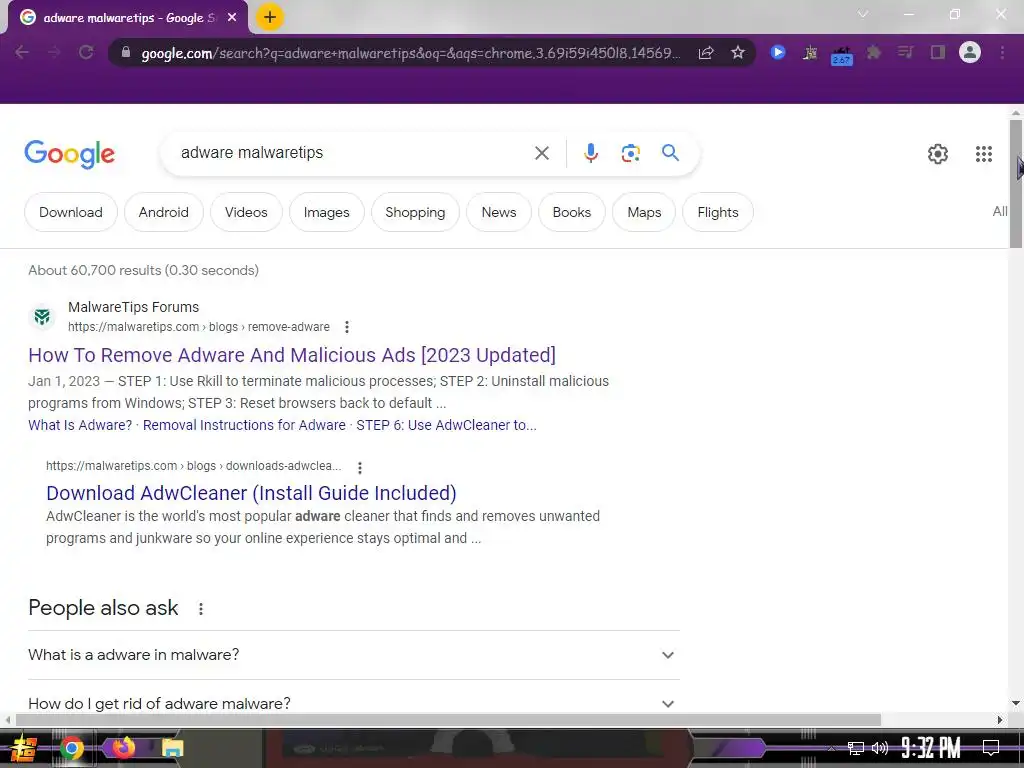Expand 'What is a adware in malware?' question
This screenshot has height=768, width=1024.
(x=353, y=654)
